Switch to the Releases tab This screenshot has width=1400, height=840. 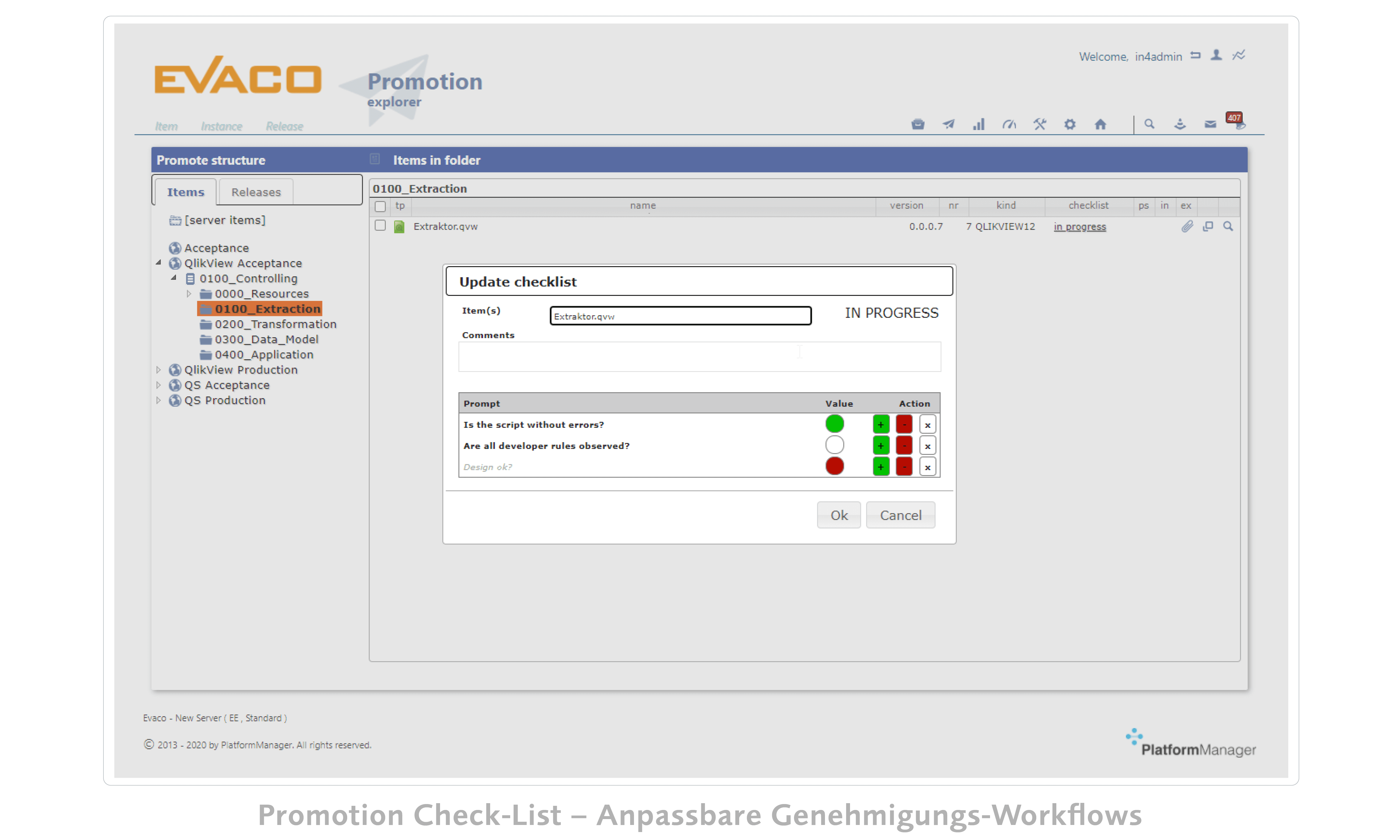256,192
